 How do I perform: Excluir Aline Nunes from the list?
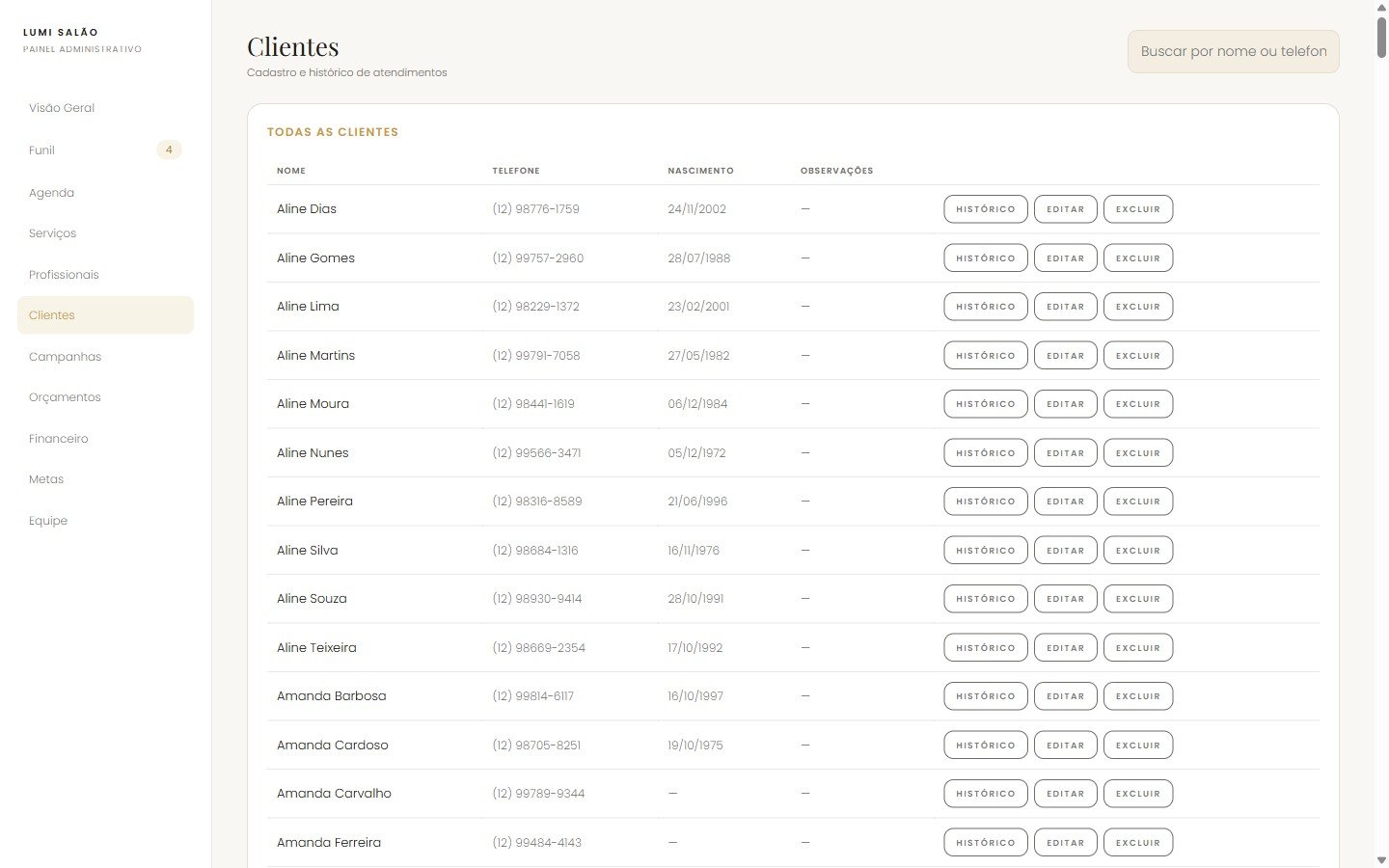(x=1138, y=453)
